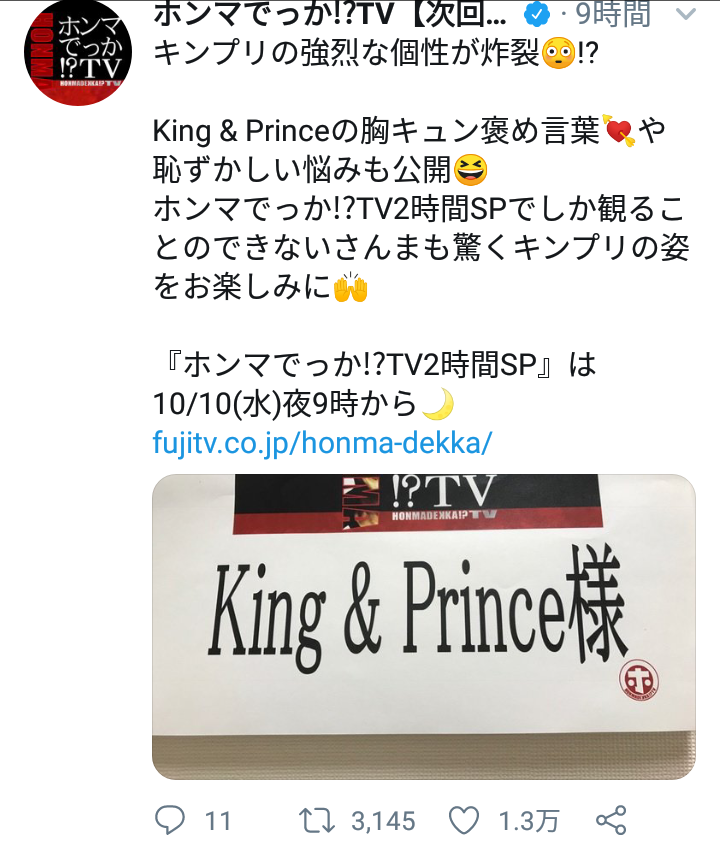Retweet this post via arrows icon
This screenshot has width=720, height=843.
[x=317, y=821]
